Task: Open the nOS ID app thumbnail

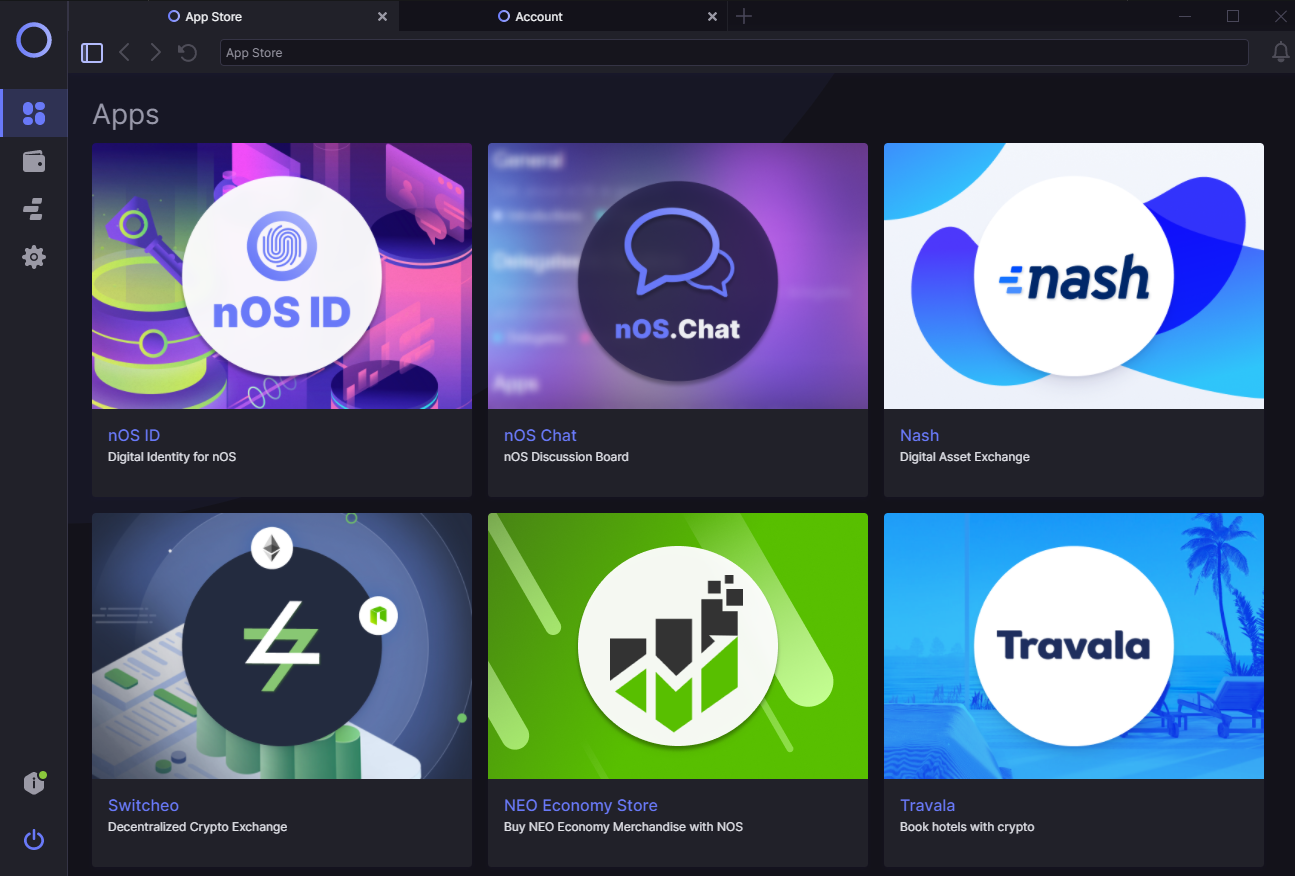Action: pyautogui.click(x=282, y=276)
